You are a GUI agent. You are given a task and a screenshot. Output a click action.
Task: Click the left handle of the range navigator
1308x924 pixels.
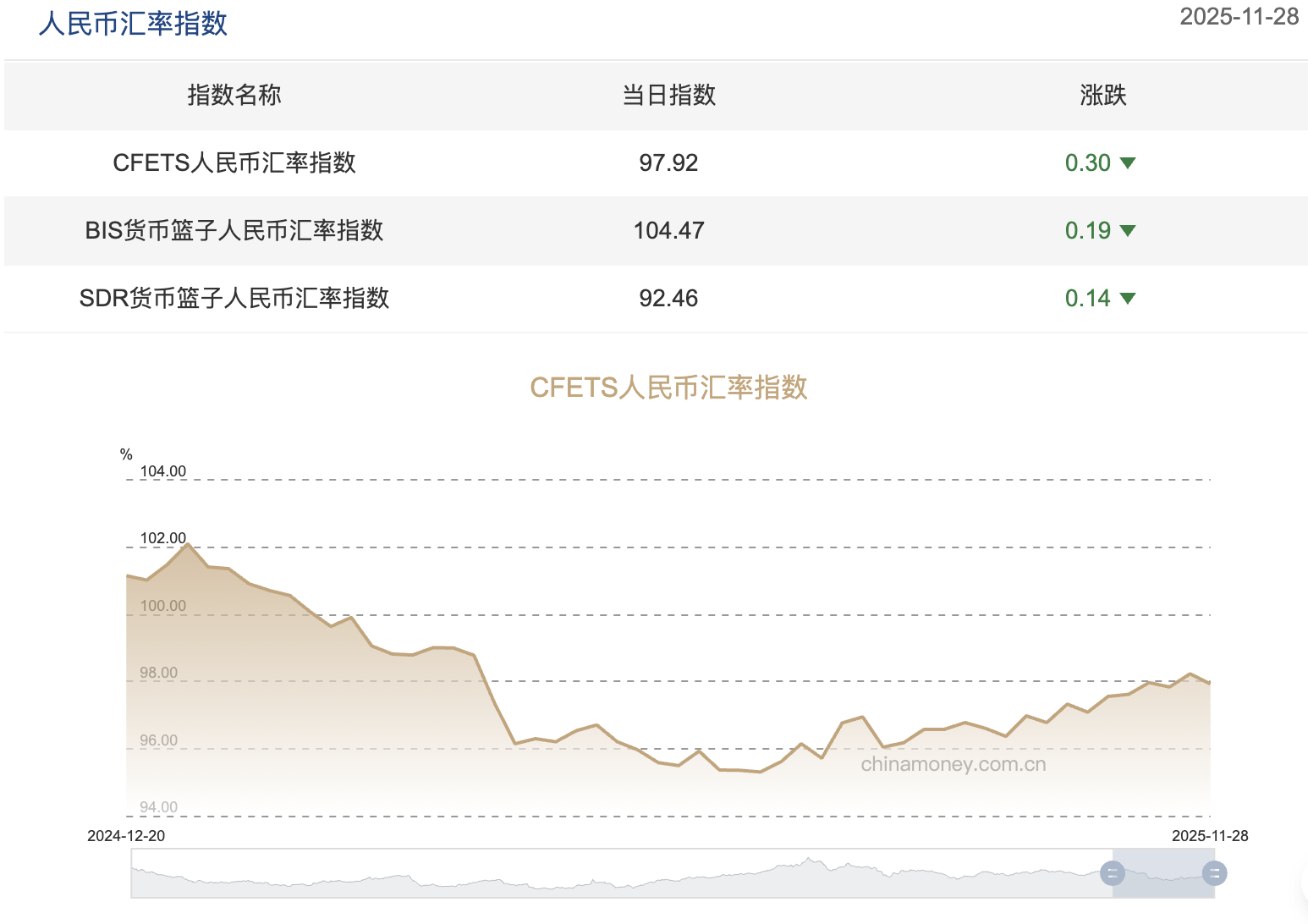1111,872
